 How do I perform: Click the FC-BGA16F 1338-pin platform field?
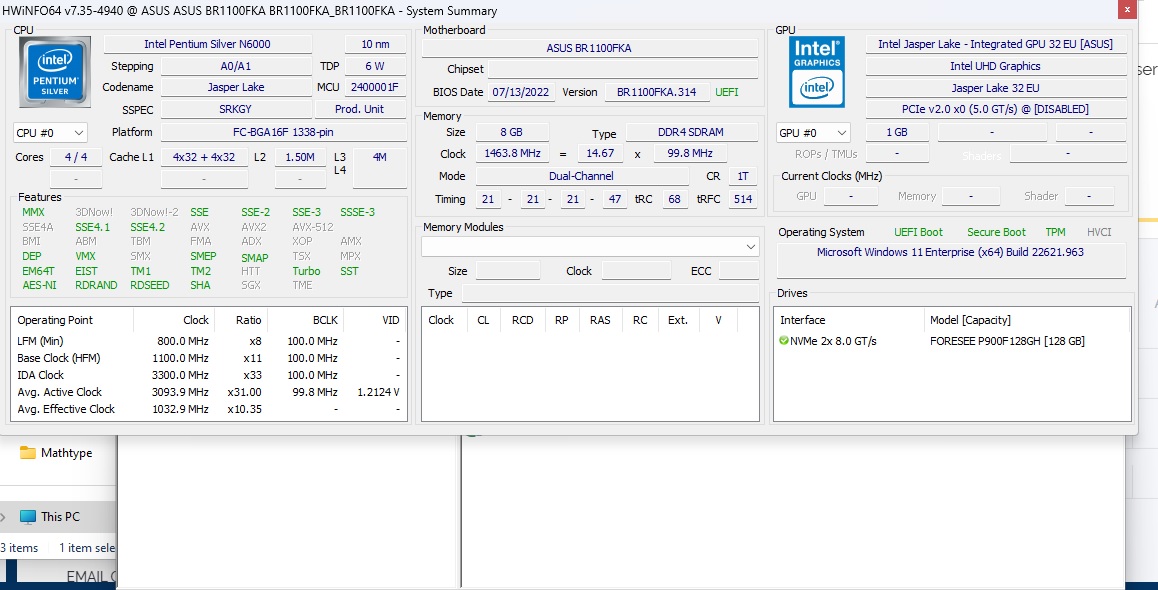pos(284,132)
